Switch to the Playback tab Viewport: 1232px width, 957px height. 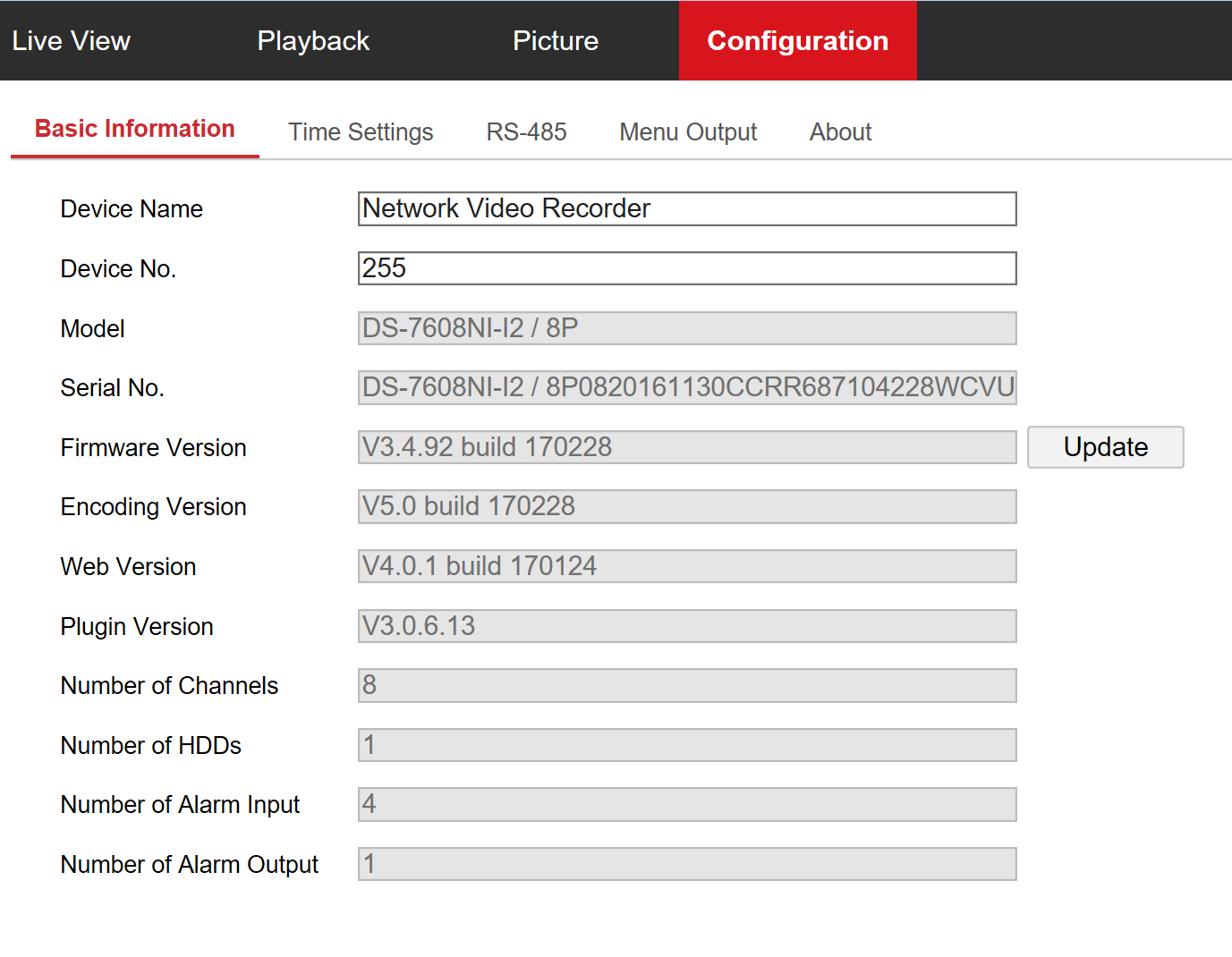(x=313, y=41)
